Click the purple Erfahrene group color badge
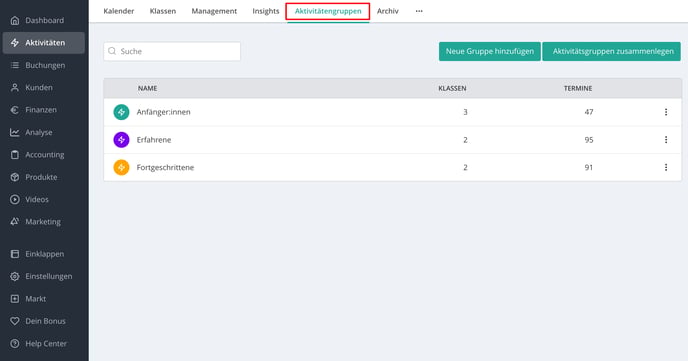688x361 pixels. (x=121, y=139)
